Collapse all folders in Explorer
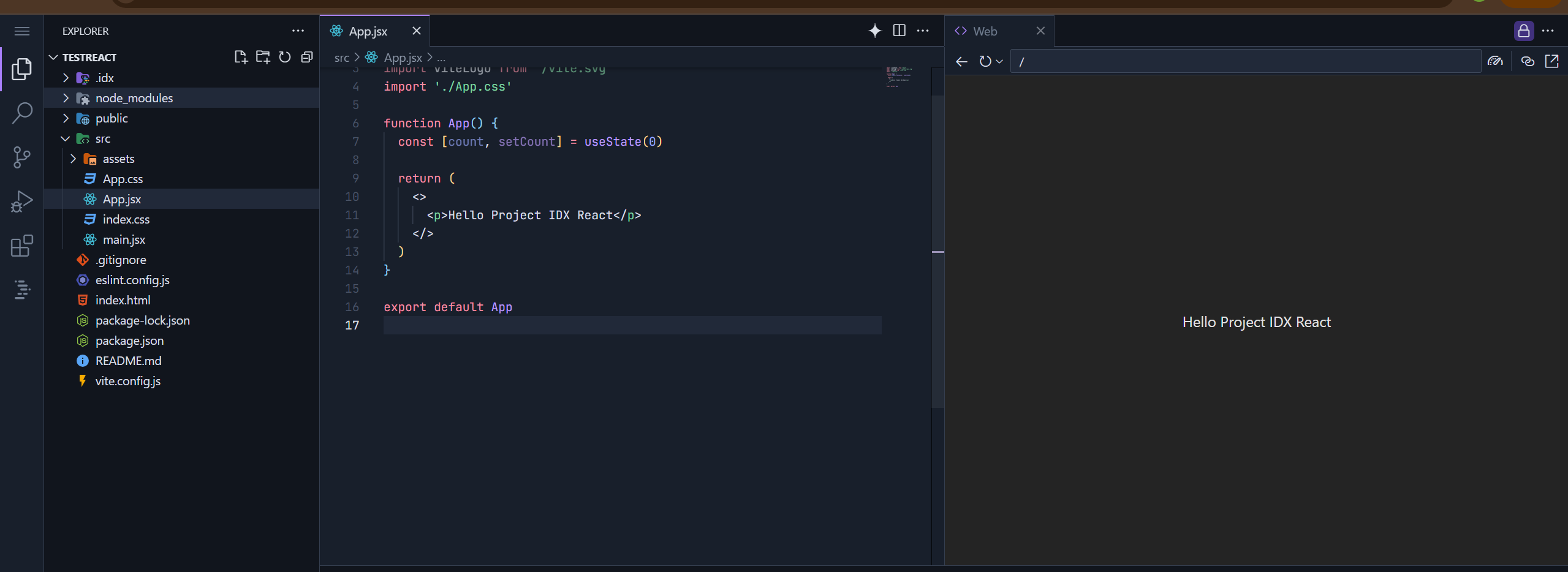Screen dimensions: 1568x572 click(x=306, y=57)
